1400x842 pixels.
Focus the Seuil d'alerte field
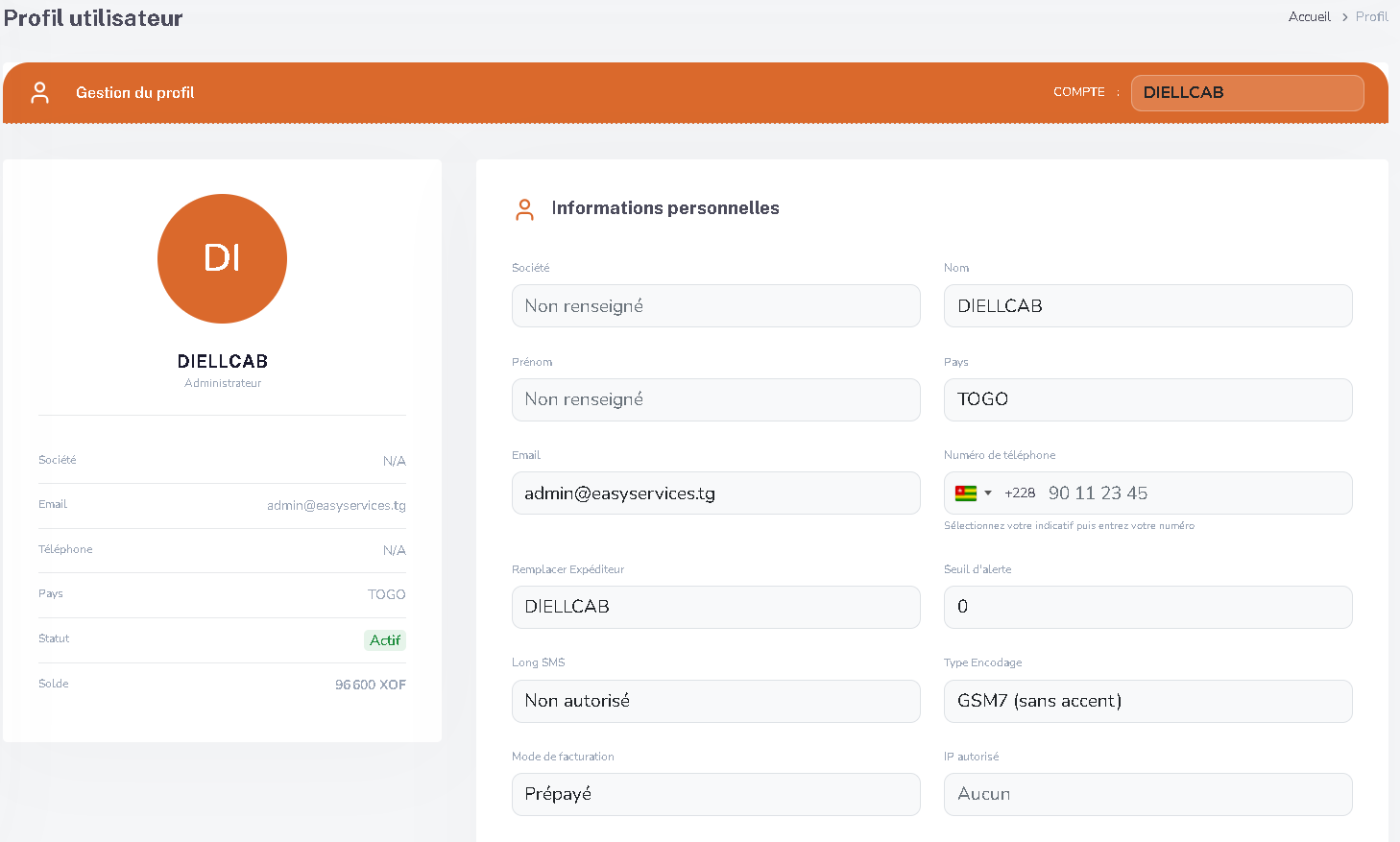[1148, 607]
